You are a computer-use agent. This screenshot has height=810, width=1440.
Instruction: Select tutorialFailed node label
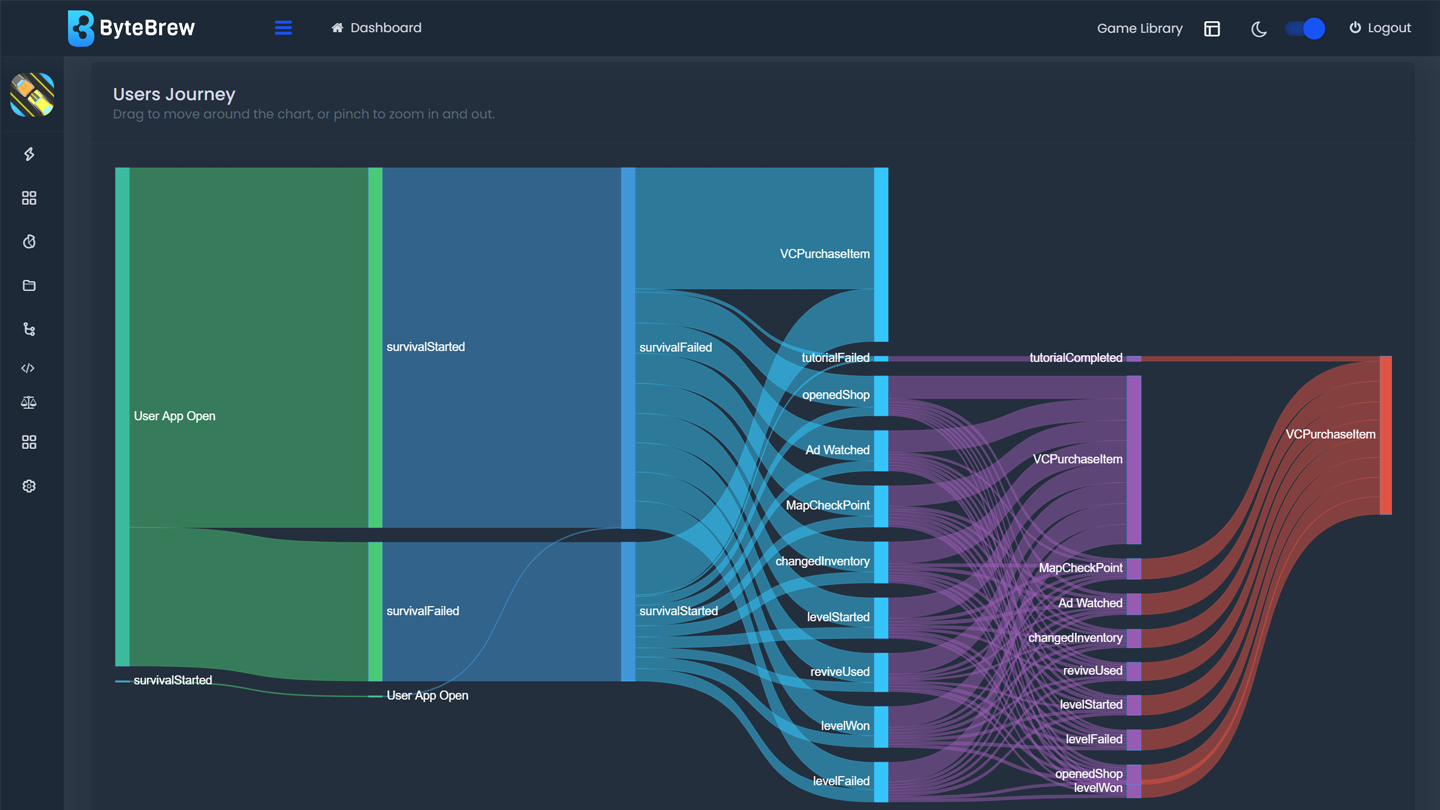(836, 358)
